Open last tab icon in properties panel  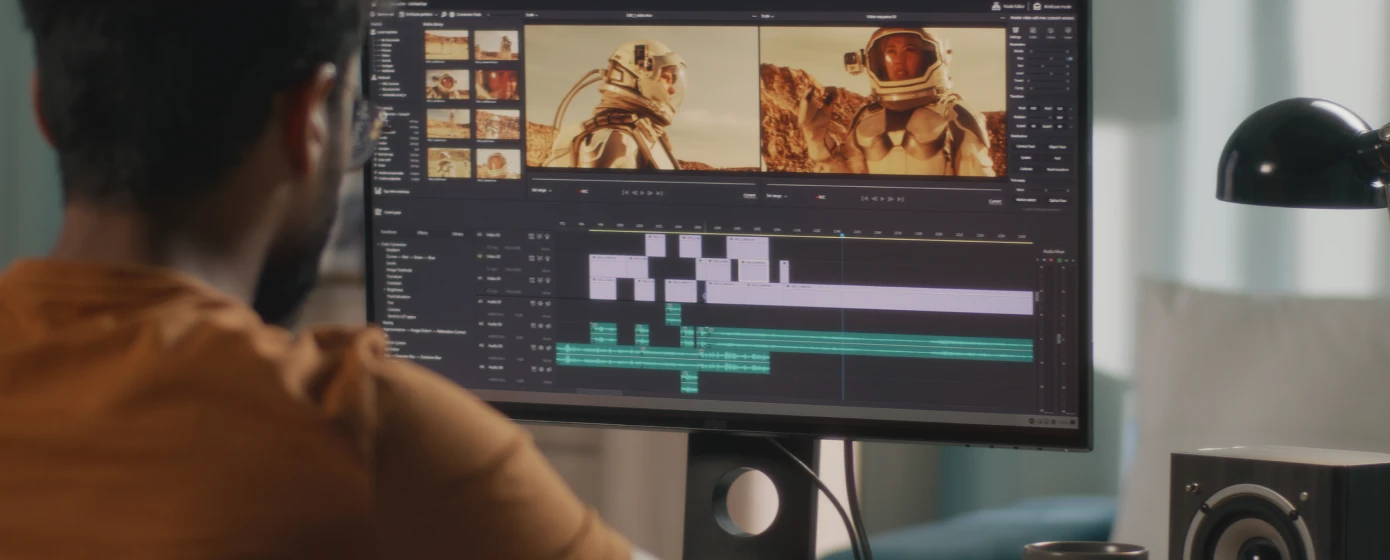pos(1068,31)
